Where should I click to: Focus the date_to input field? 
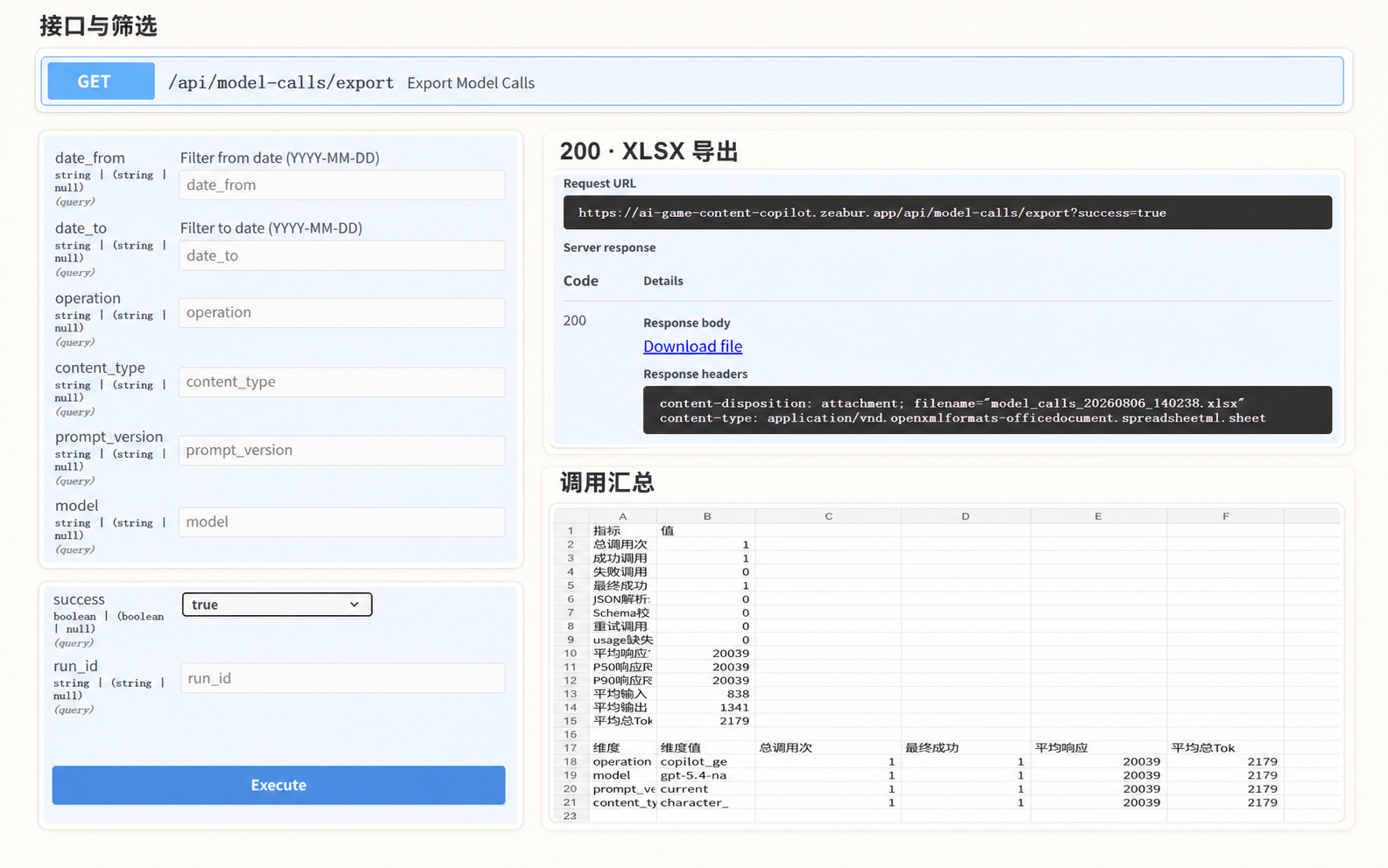(x=341, y=255)
